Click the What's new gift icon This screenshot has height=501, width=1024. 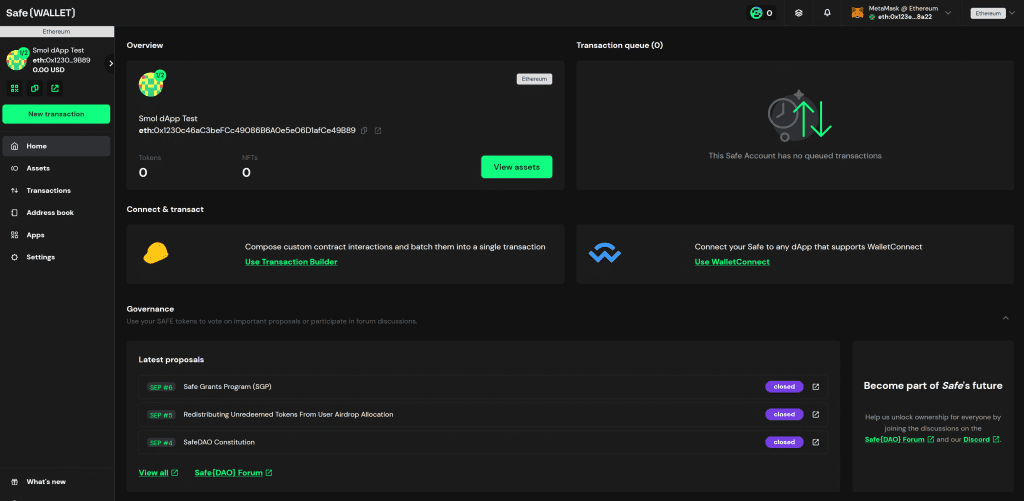pos(14,482)
